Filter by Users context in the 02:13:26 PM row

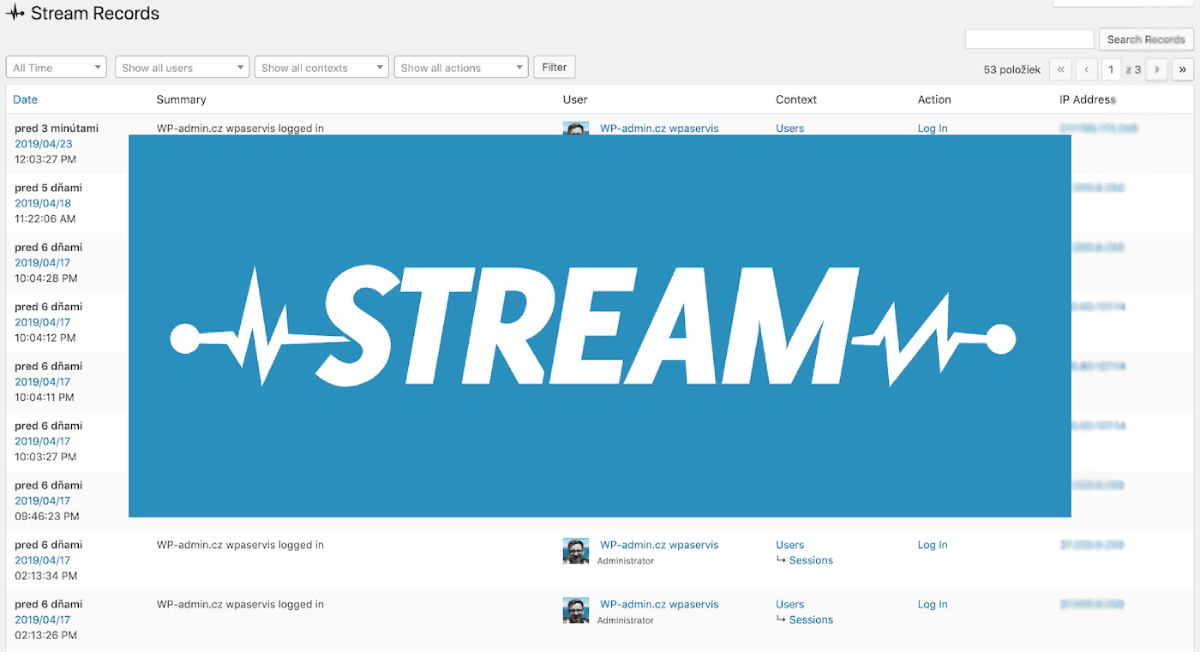(790, 604)
